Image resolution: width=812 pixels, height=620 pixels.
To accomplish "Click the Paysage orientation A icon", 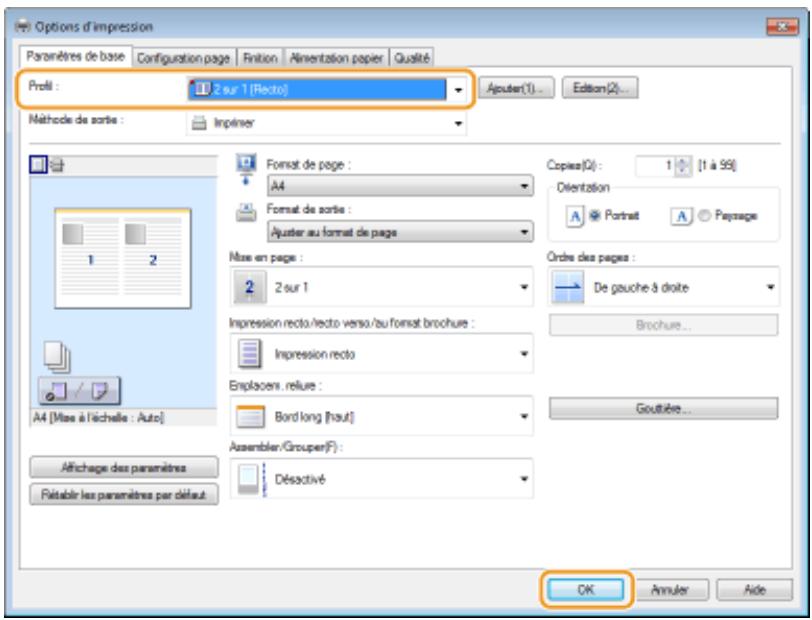I will [x=682, y=216].
